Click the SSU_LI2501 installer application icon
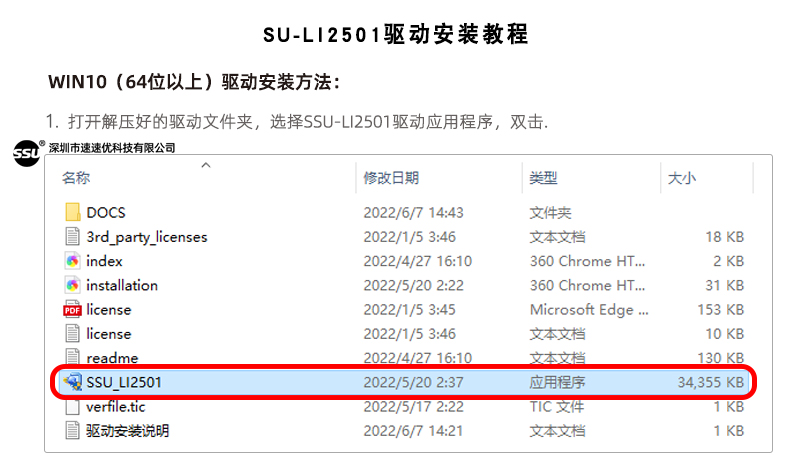Image resolution: width=790 pixels, height=463 pixels. [73, 382]
